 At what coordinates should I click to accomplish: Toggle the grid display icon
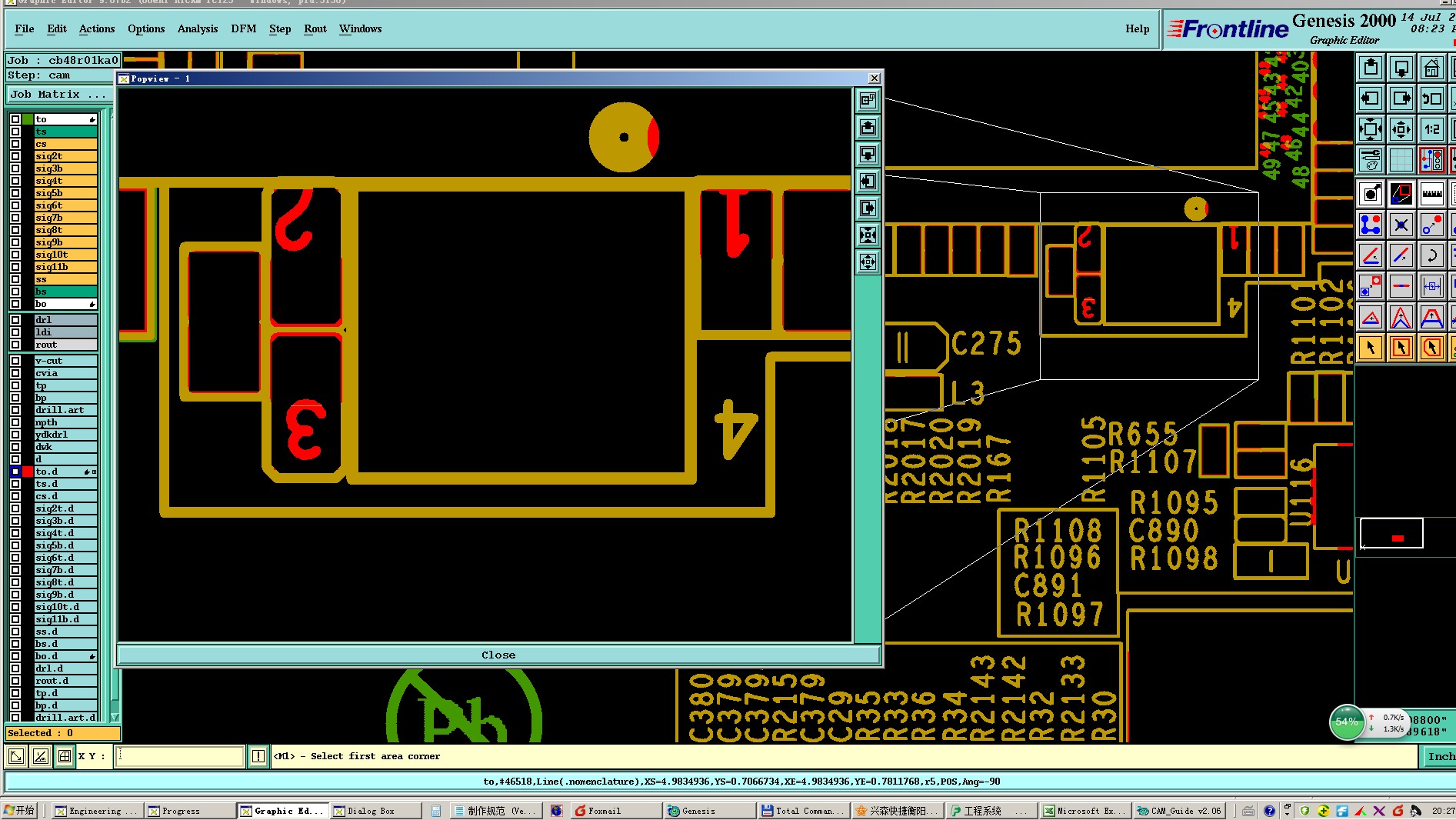point(1401,160)
